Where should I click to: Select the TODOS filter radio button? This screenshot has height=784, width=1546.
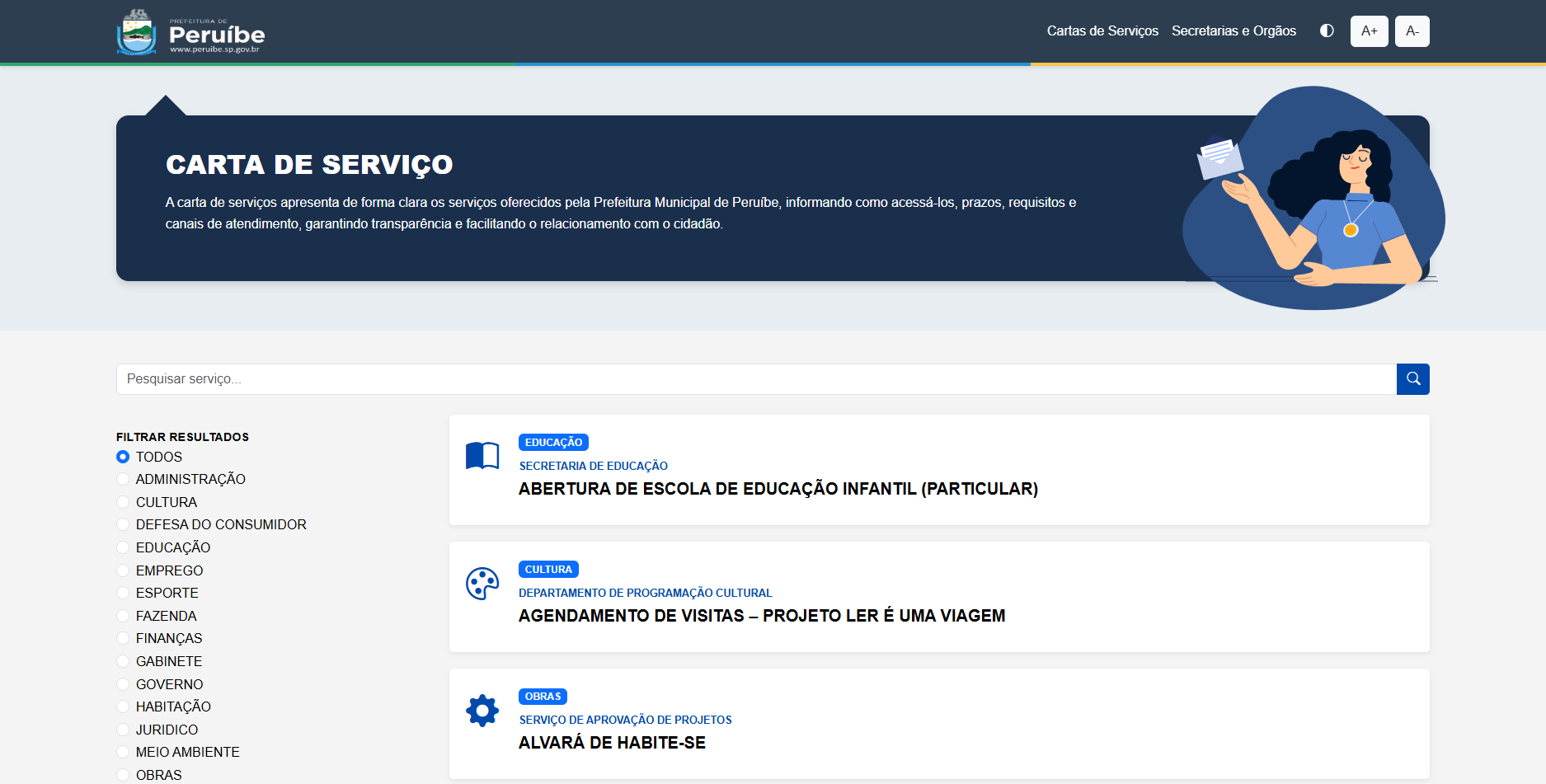(x=123, y=457)
